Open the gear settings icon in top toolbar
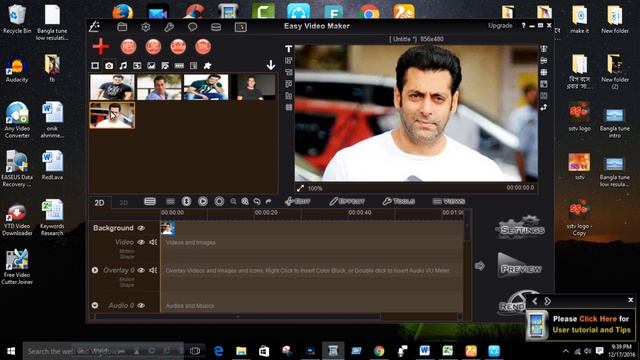 click(x=146, y=27)
